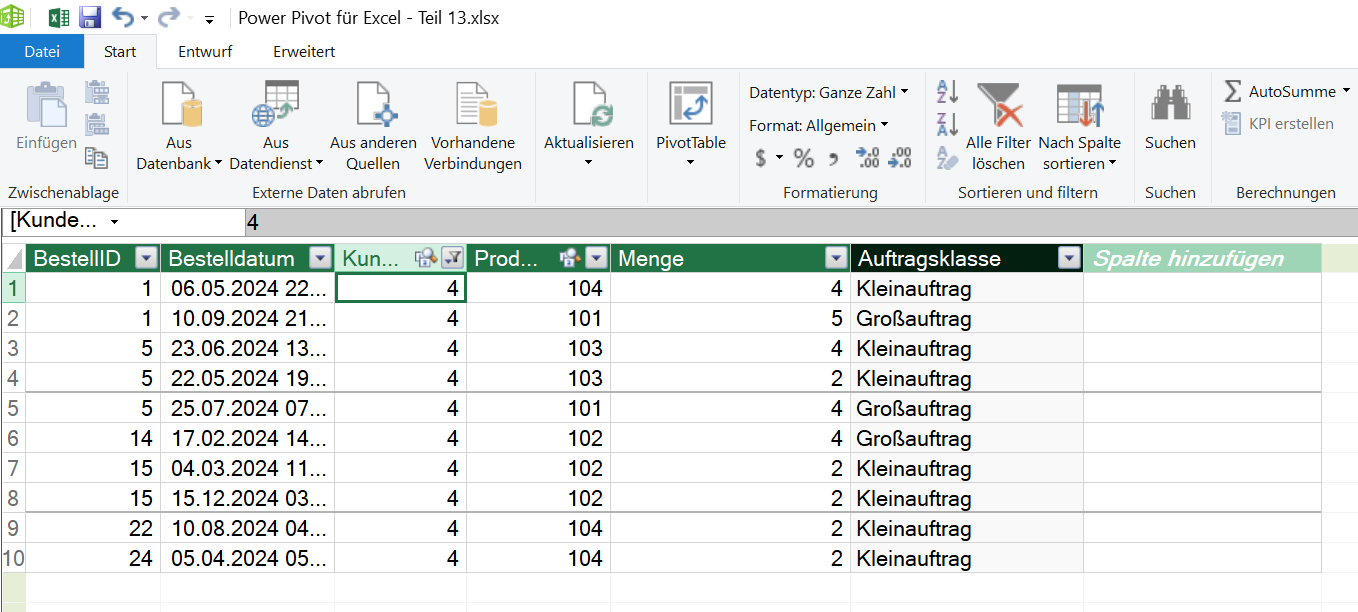Open the Datentyp: Ganze Zahl dropdown

829,92
